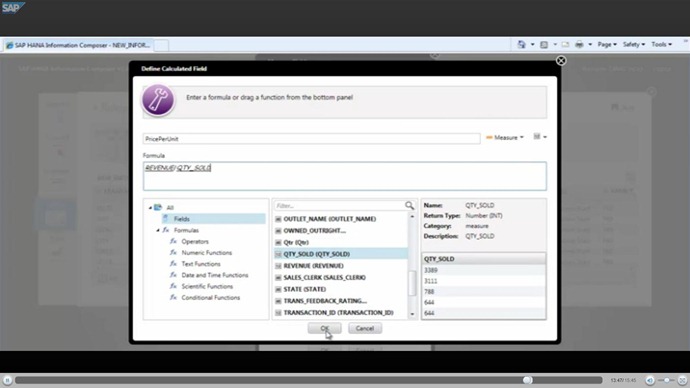Click preview value 3389

pos(431,270)
